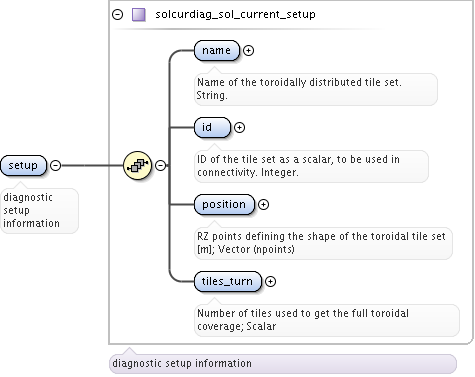This screenshot has height=377, width=475.
Task: Select the name element node
Action: [217, 50]
